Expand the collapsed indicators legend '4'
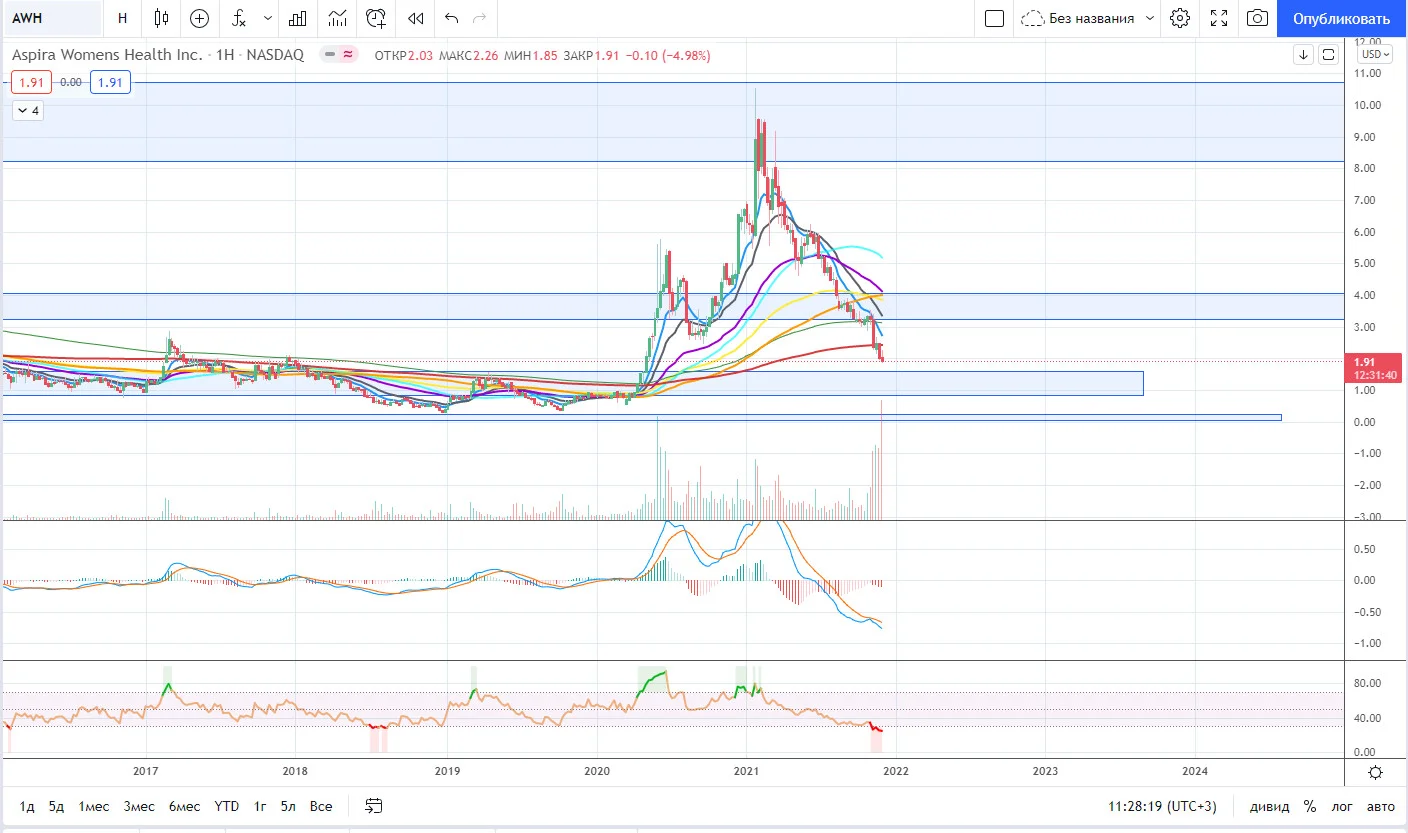This screenshot has height=833, width=1408. [28, 111]
